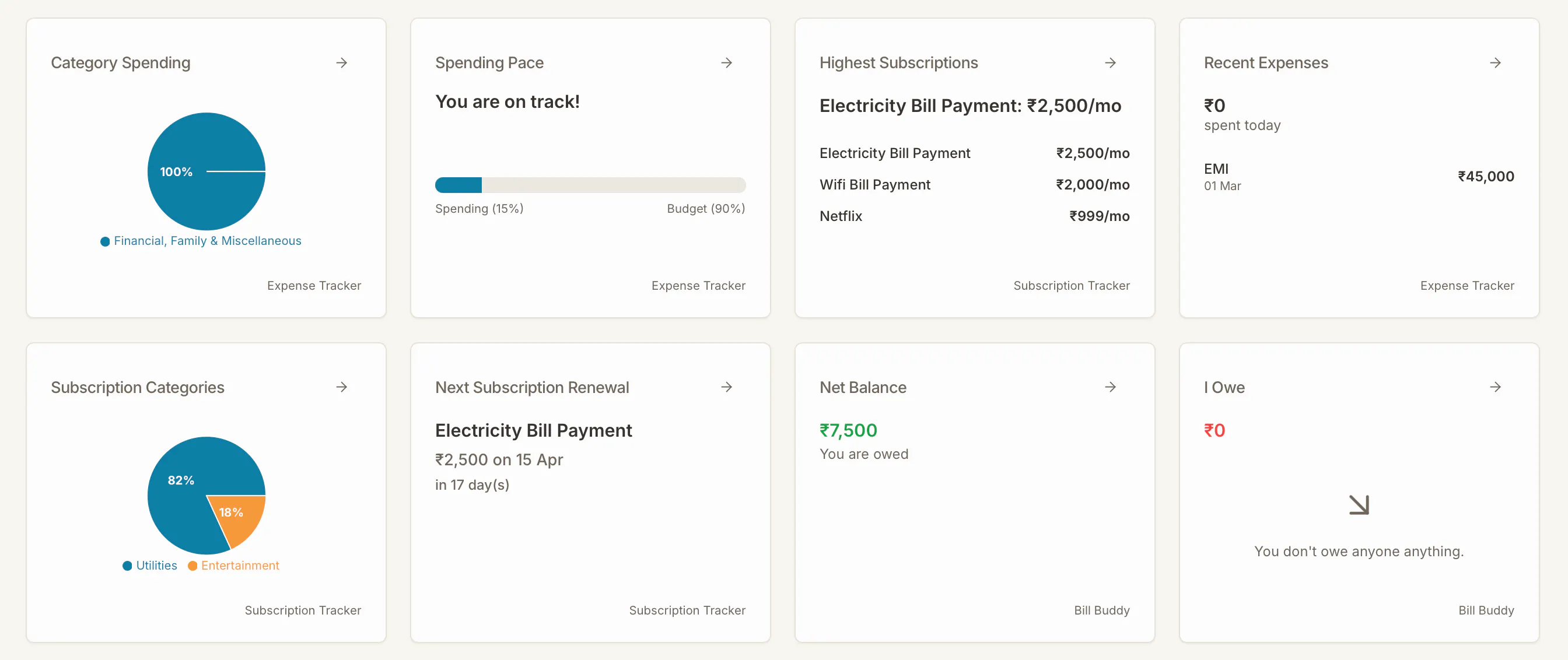Open Category Spending card arrow
Screen dimensions: 1568x660
[341, 62]
